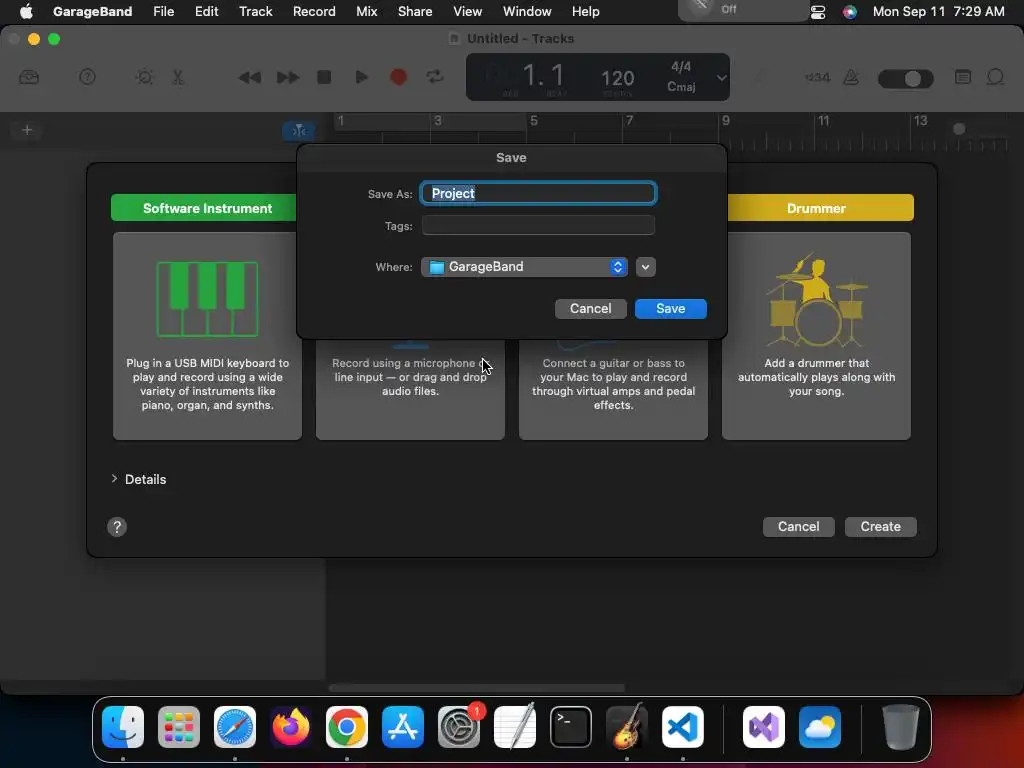Viewport: 1024px width, 768px height.
Task: Open the Note Pad icon
Action: click(963, 77)
